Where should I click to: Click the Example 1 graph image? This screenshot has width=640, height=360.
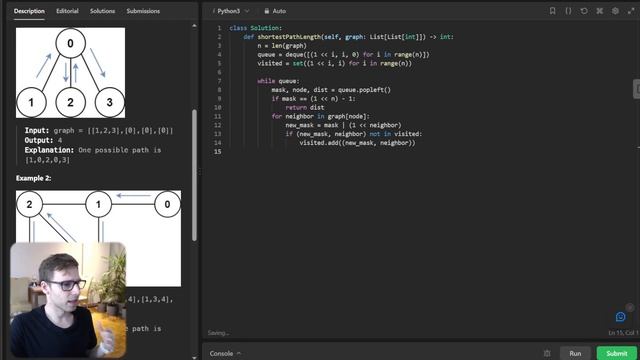(71, 73)
